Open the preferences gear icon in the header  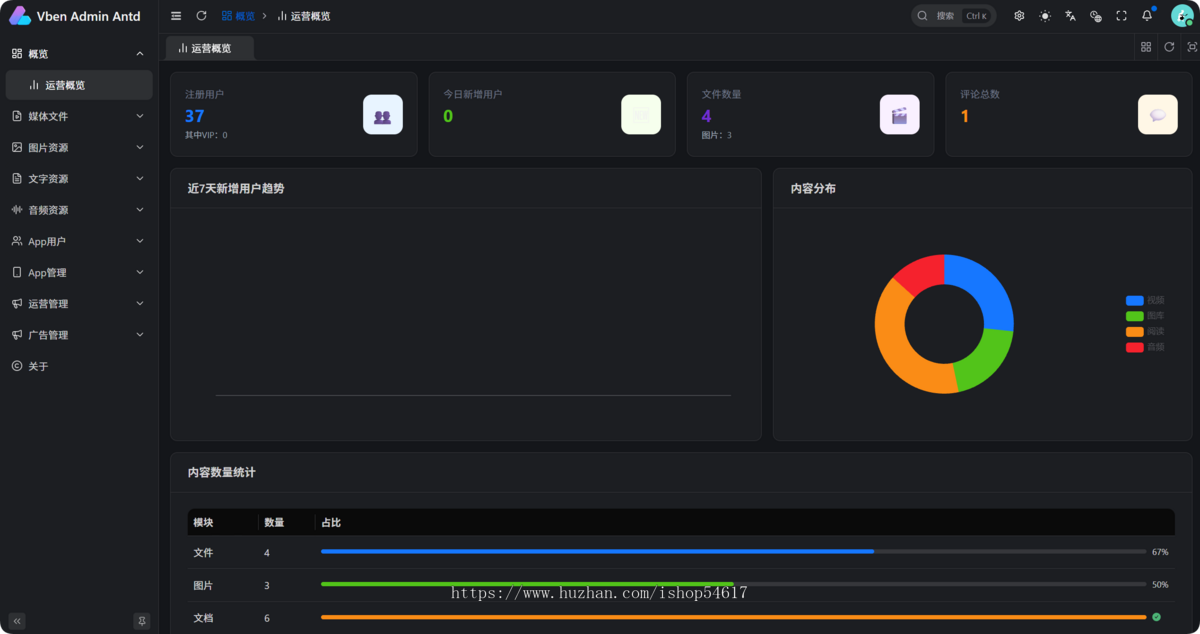[1019, 16]
